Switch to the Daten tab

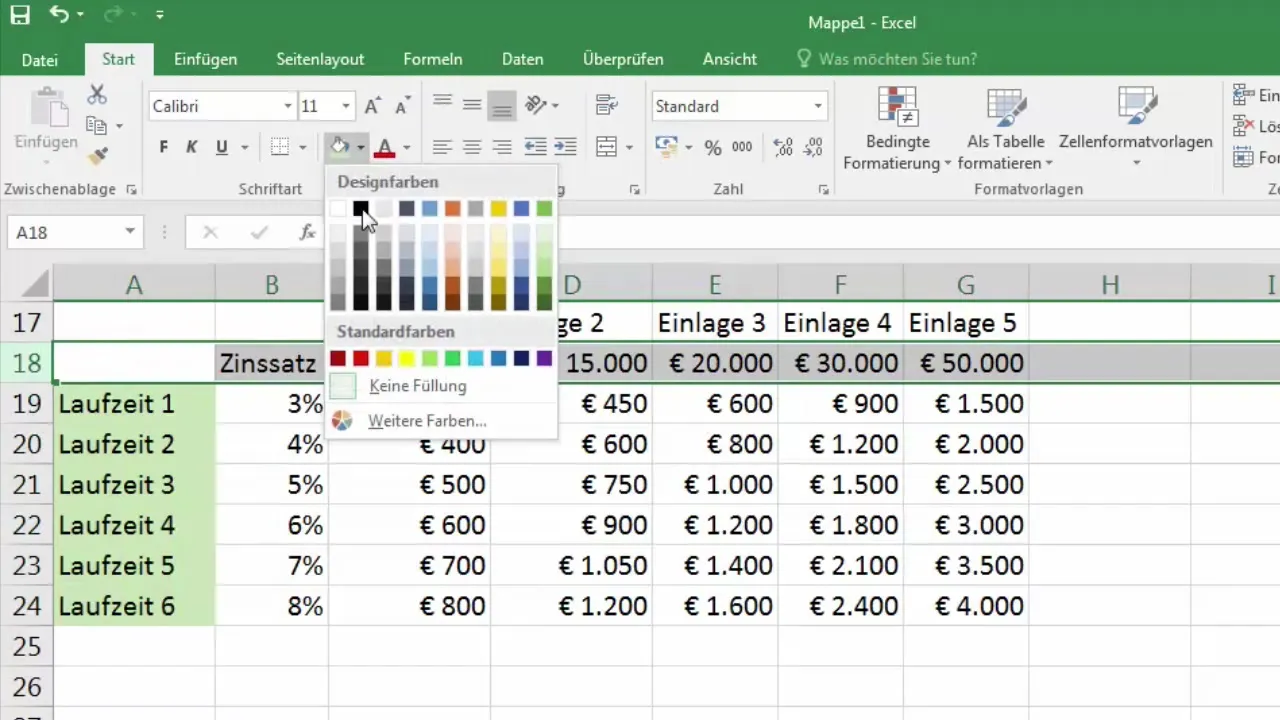(523, 60)
